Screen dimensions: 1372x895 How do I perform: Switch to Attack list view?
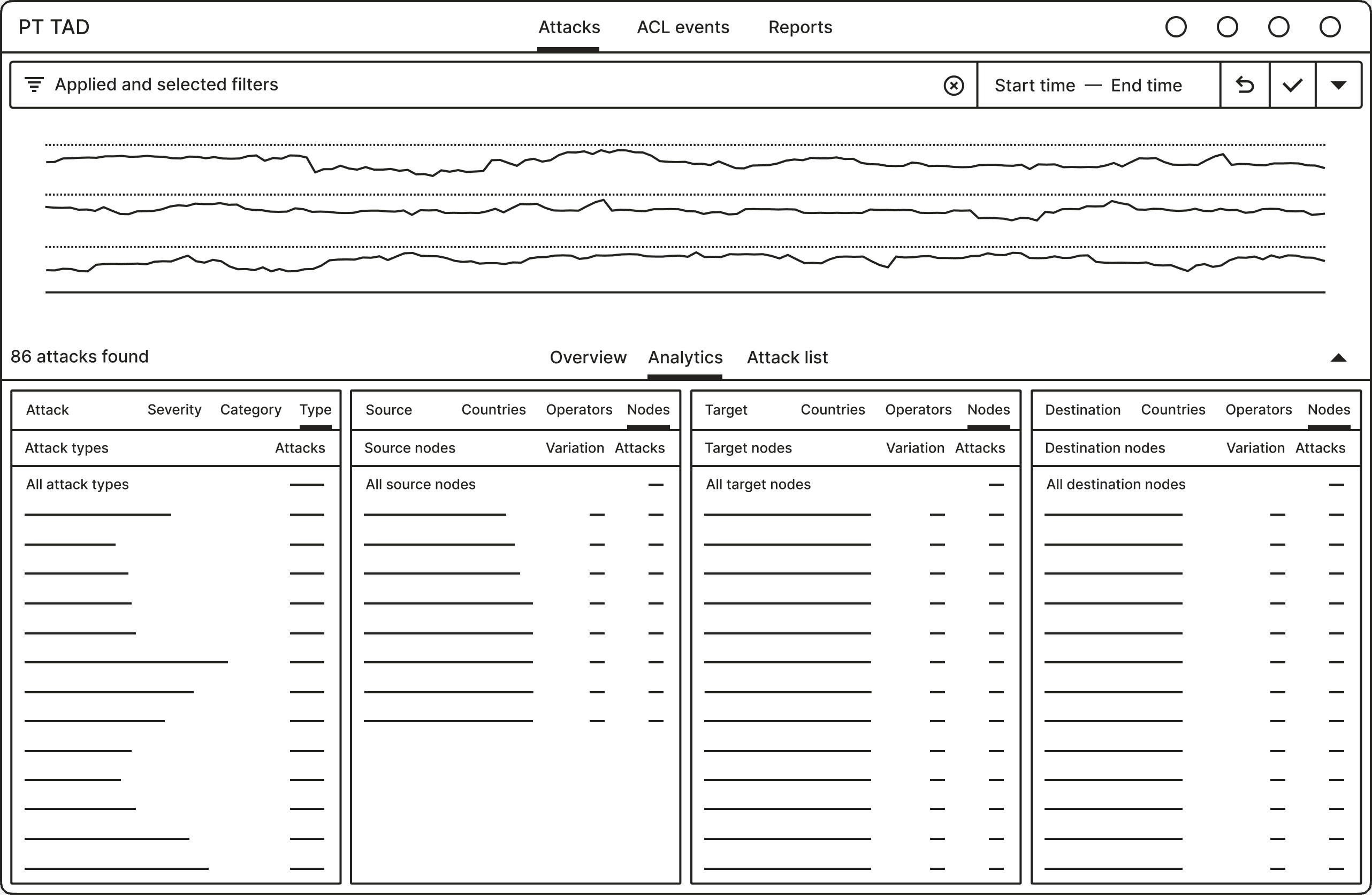click(x=787, y=357)
